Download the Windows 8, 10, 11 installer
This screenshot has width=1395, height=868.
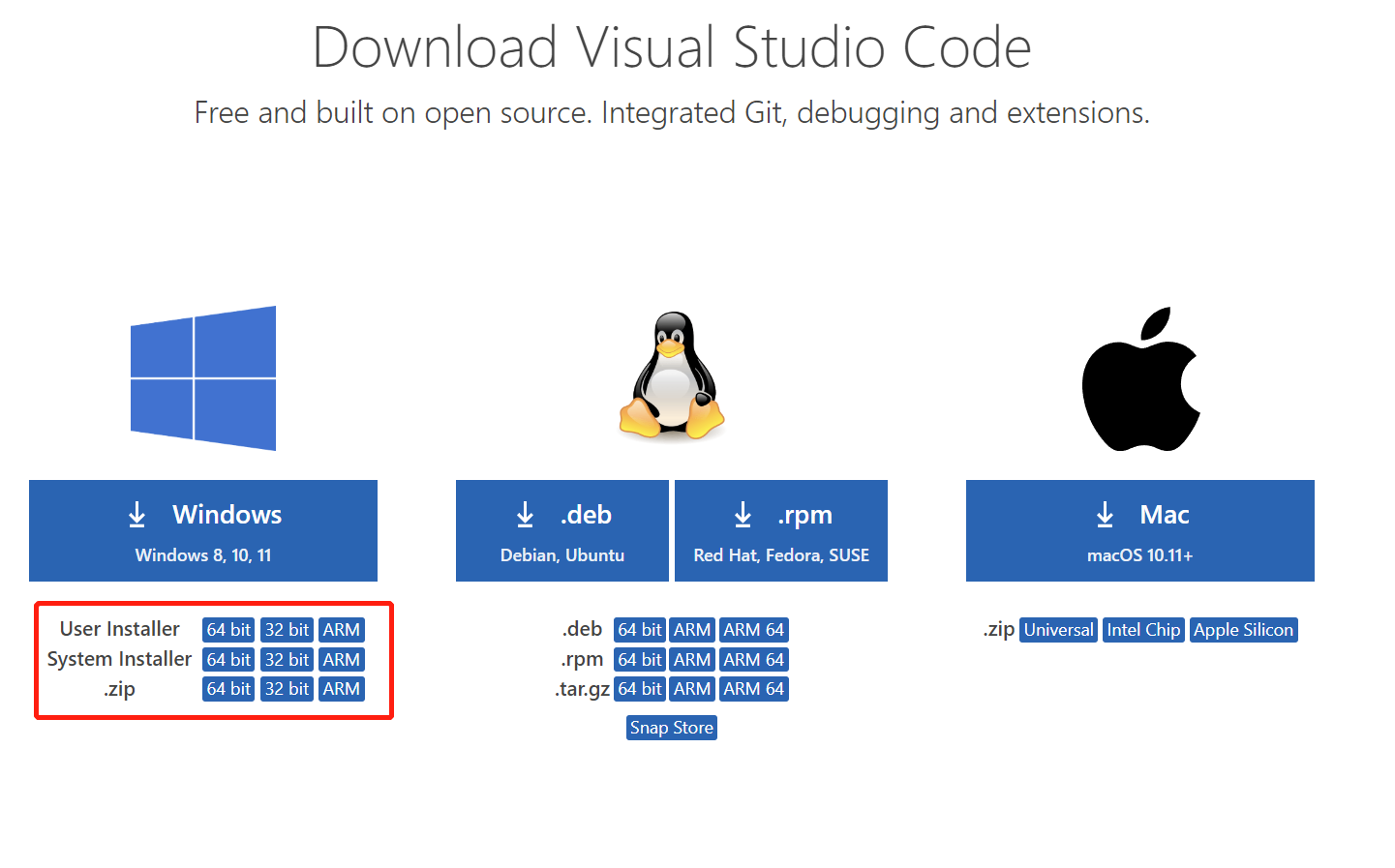[203, 530]
